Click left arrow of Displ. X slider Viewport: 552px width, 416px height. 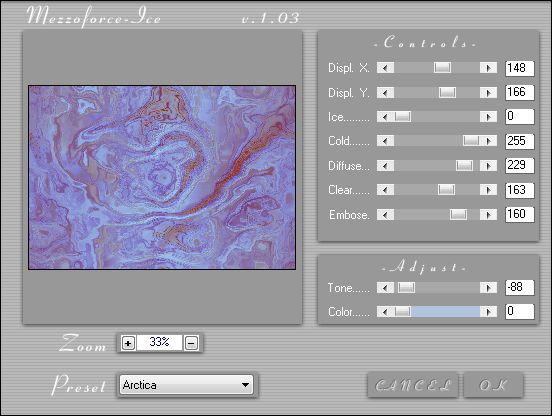pos(385,68)
